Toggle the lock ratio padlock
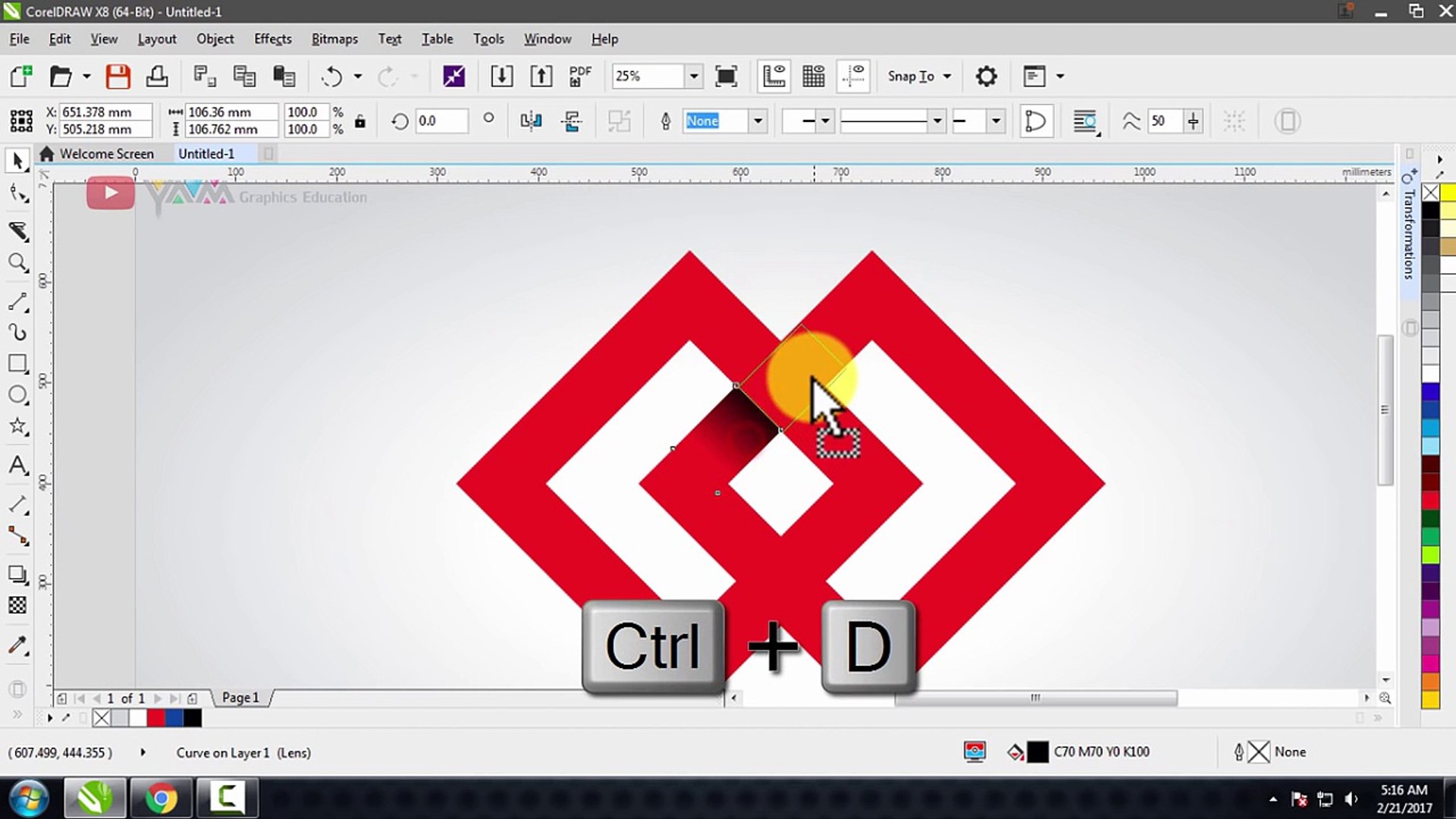 pyautogui.click(x=360, y=121)
